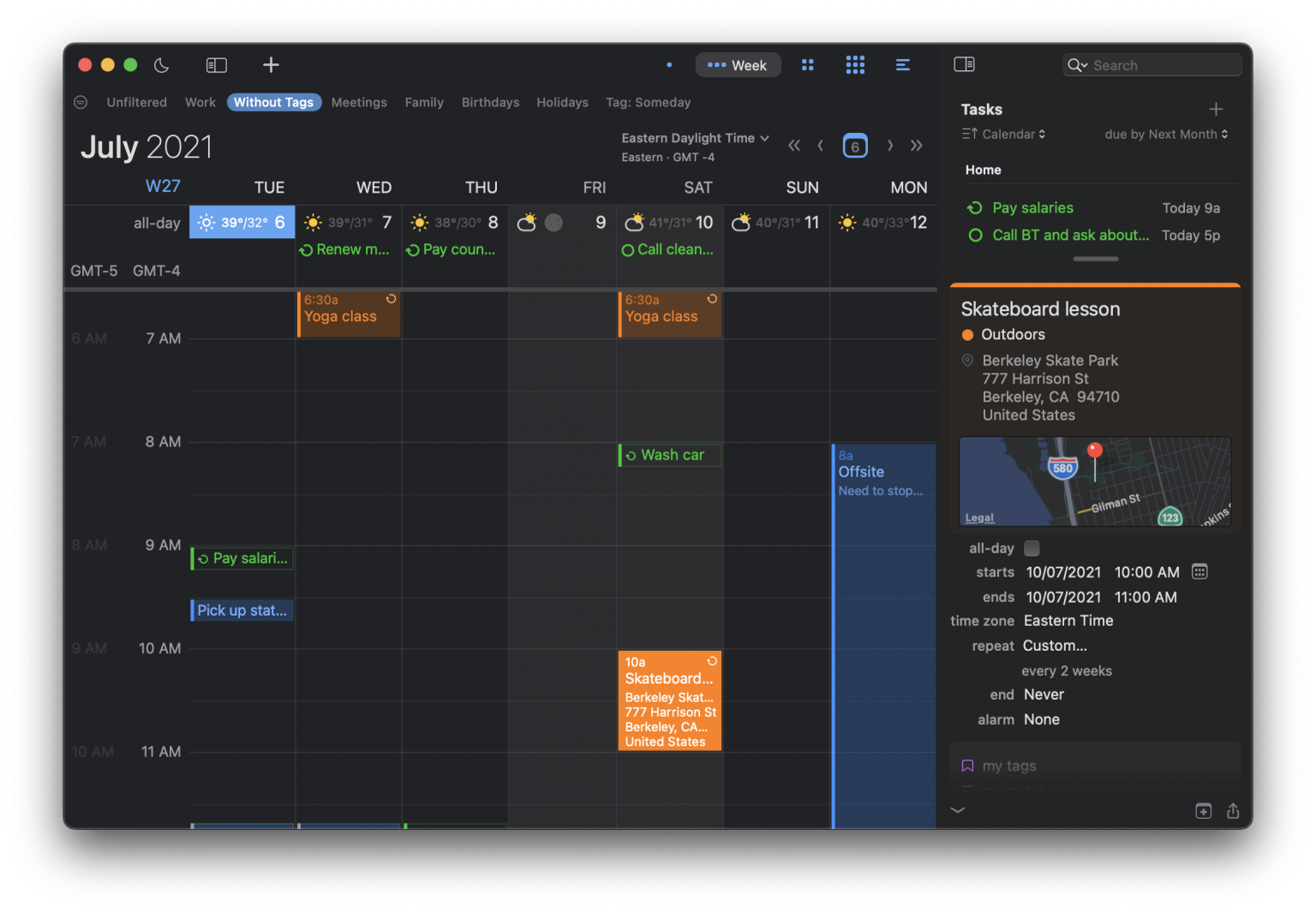The height and width of the screenshot is (913, 1316).
Task: Change due by Next Month filter
Action: (x=1167, y=134)
